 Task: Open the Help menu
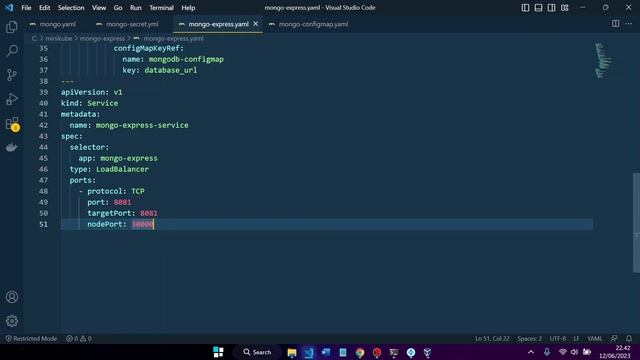[188, 7]
